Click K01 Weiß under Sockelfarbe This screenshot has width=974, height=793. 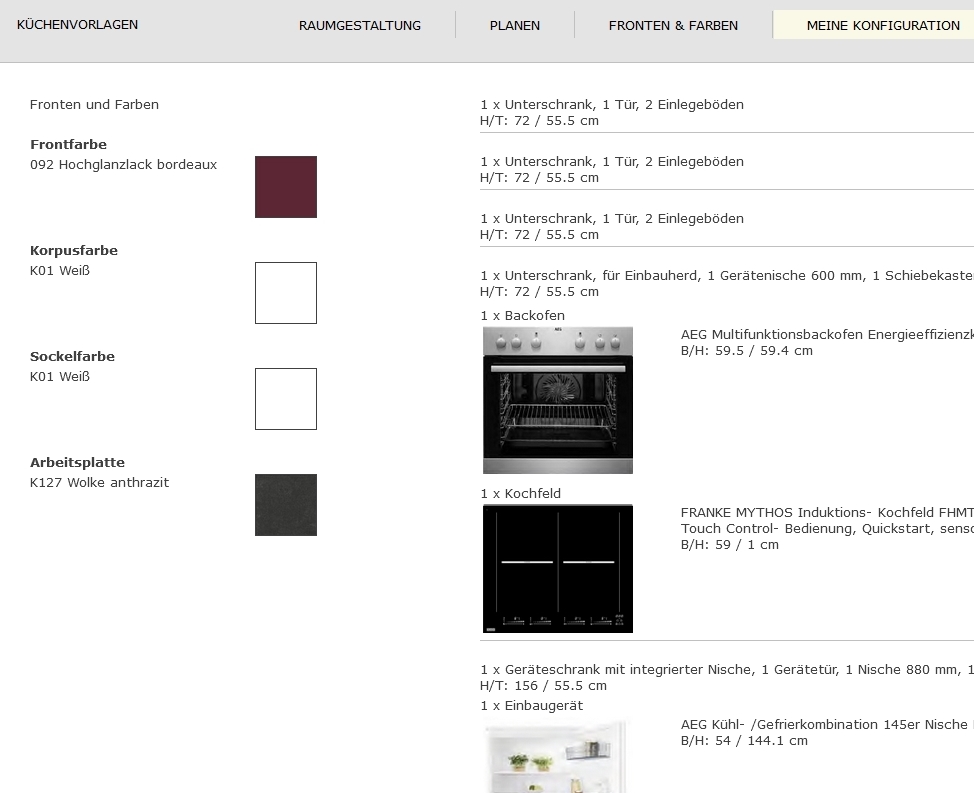(60, 376)
